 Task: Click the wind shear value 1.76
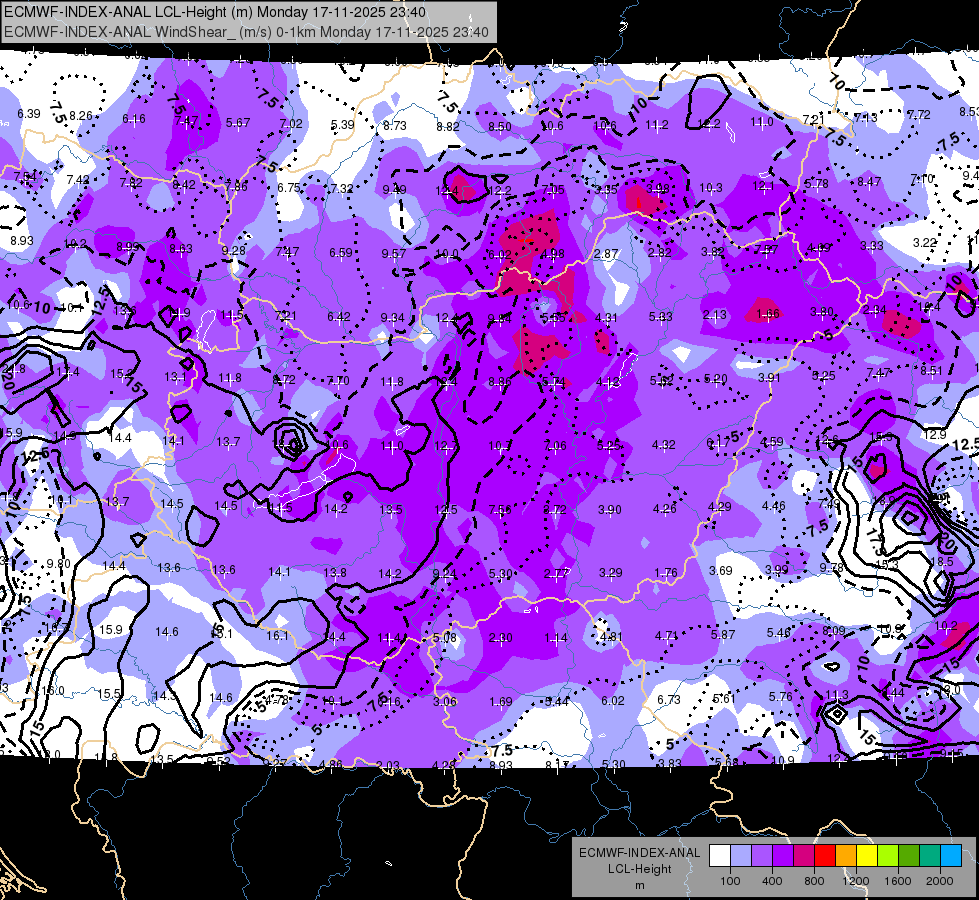(x=666, y=573)
